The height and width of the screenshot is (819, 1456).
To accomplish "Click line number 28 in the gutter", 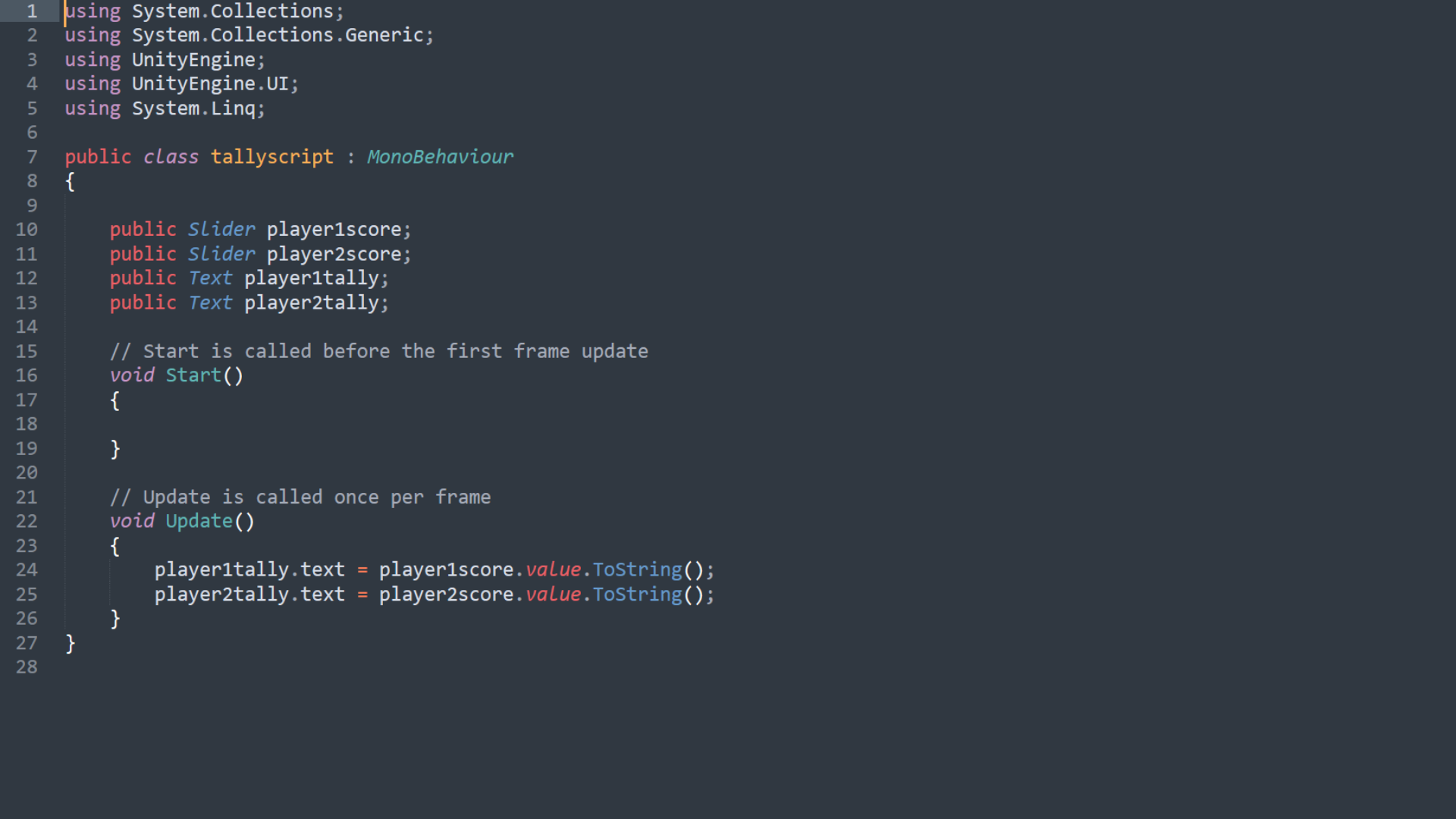I will (x=27, y=667).
